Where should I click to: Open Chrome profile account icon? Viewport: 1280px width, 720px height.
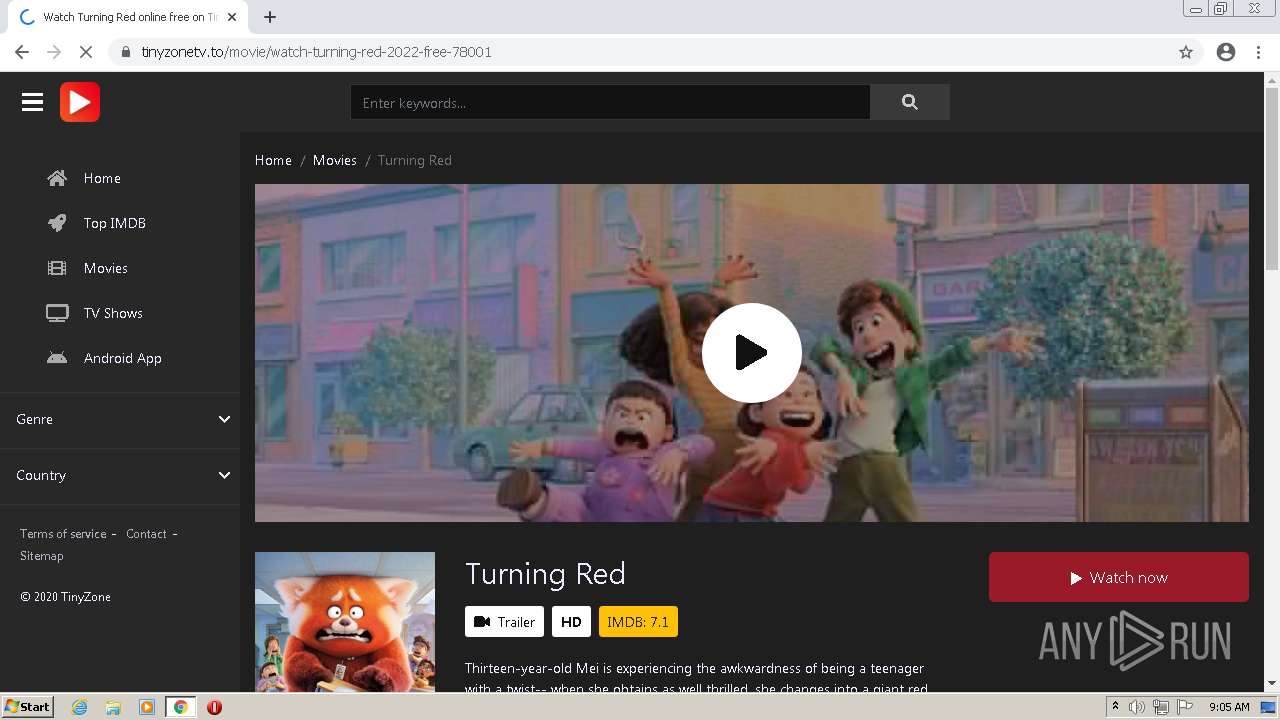point(1226,52)
